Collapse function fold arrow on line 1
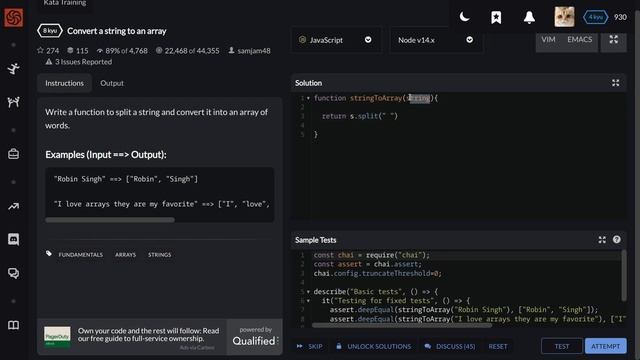 [308, 98]
